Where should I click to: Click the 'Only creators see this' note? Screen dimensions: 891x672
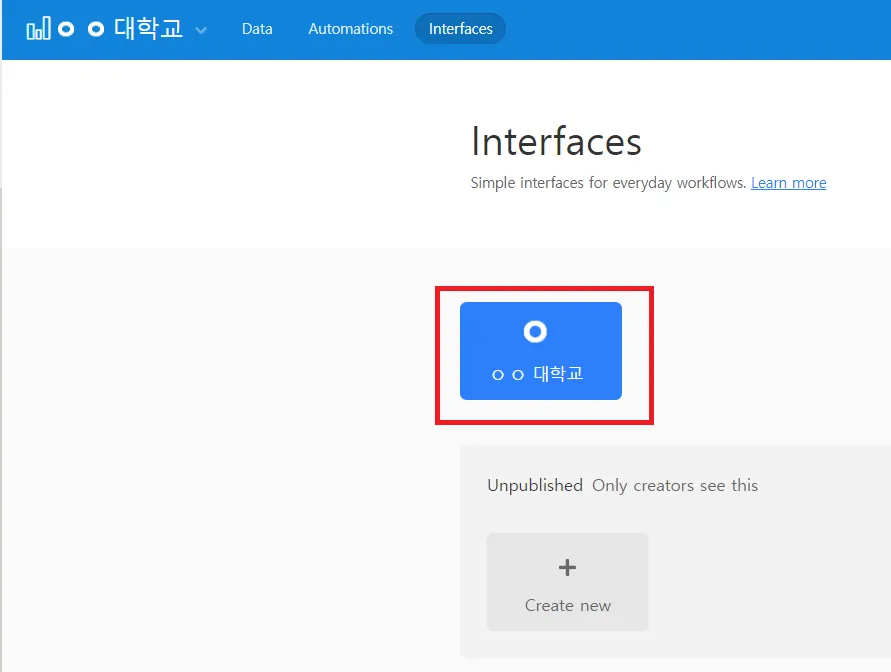(675, 485)
